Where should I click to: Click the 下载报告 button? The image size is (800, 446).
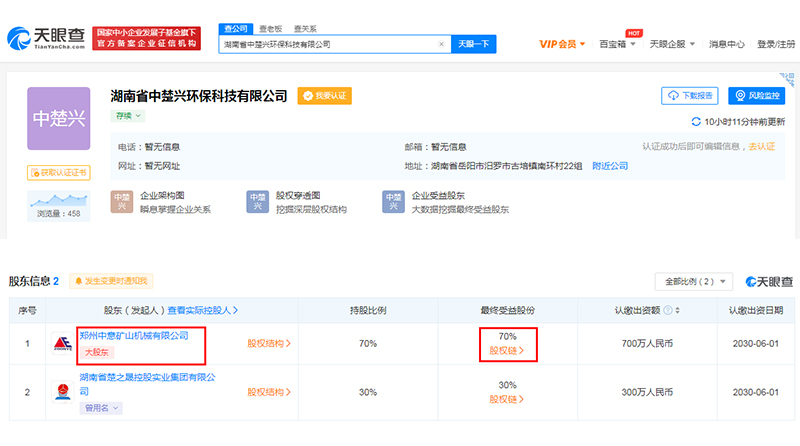[x=690, y=95]
